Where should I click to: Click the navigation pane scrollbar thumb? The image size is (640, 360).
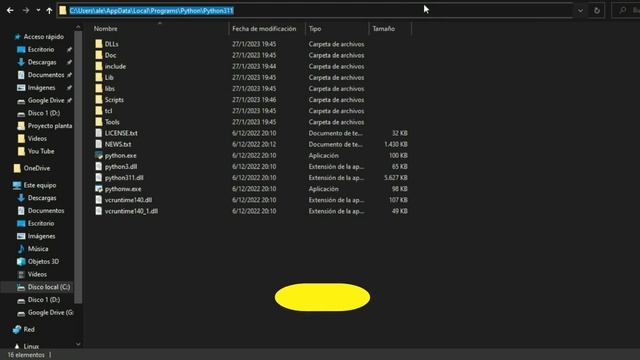click(x=78, y=167)
